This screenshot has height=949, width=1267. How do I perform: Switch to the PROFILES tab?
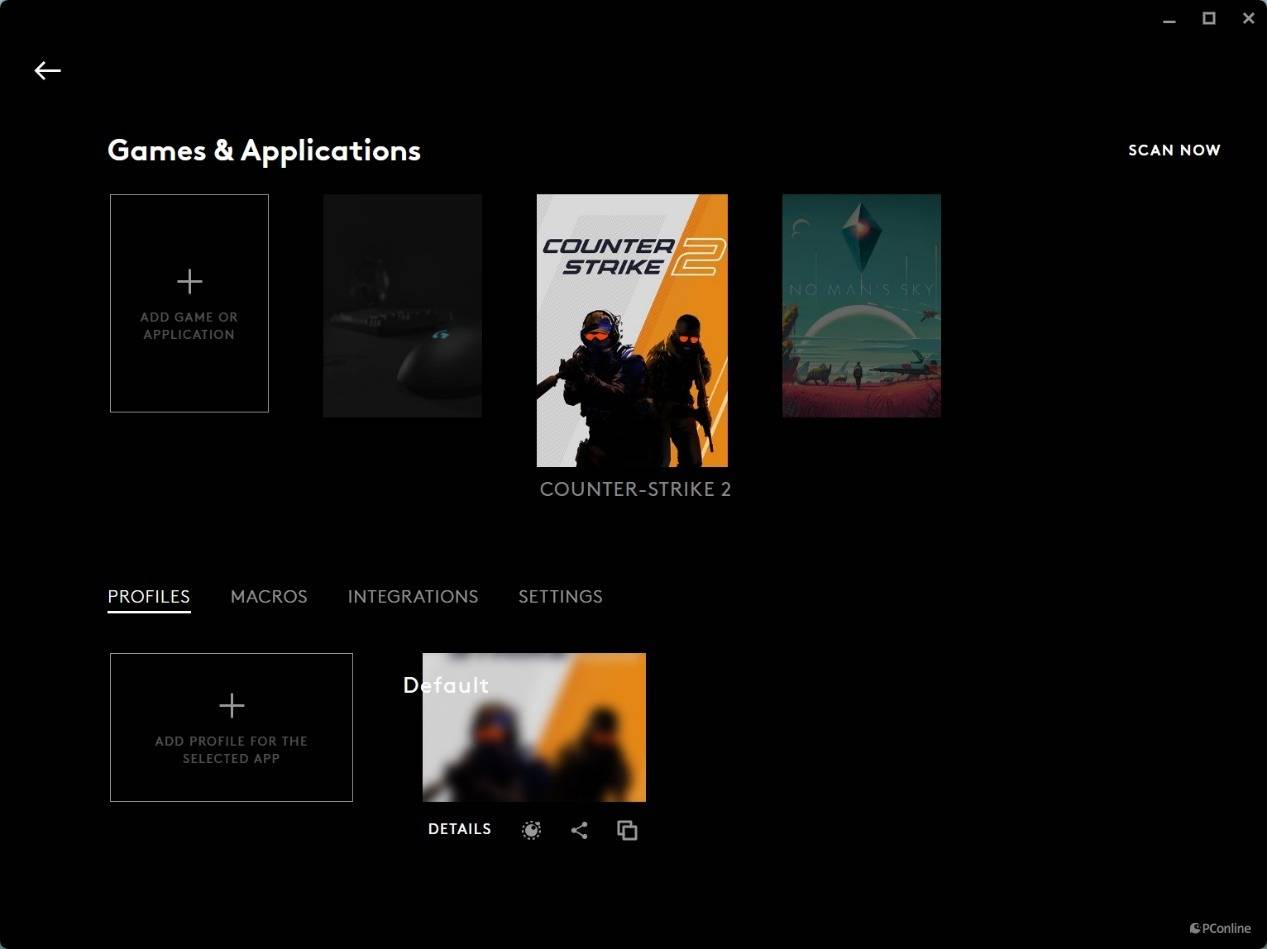149,596
